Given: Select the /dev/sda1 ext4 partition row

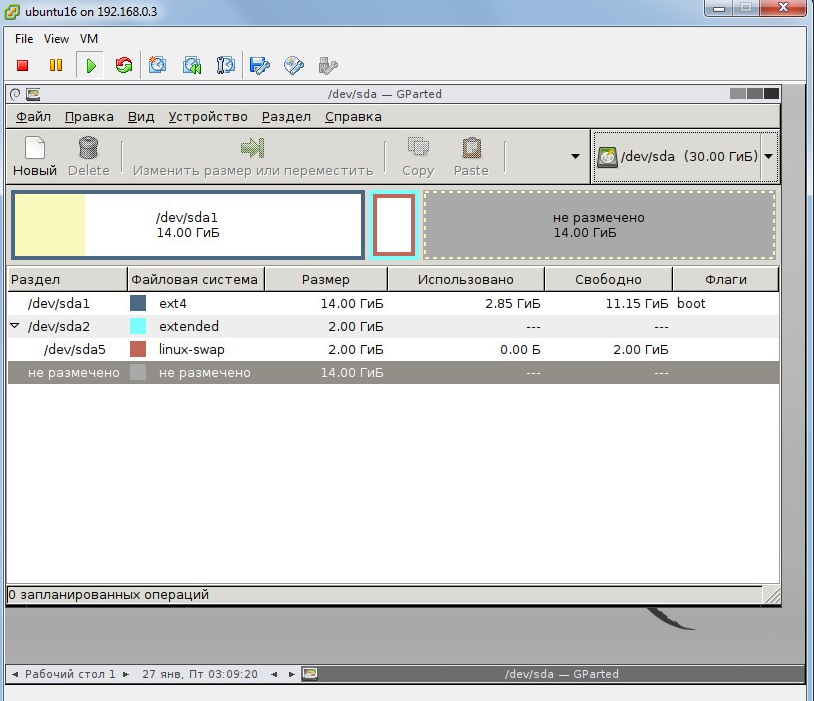Looking at the screenshot, I should [x=393, y=303].
